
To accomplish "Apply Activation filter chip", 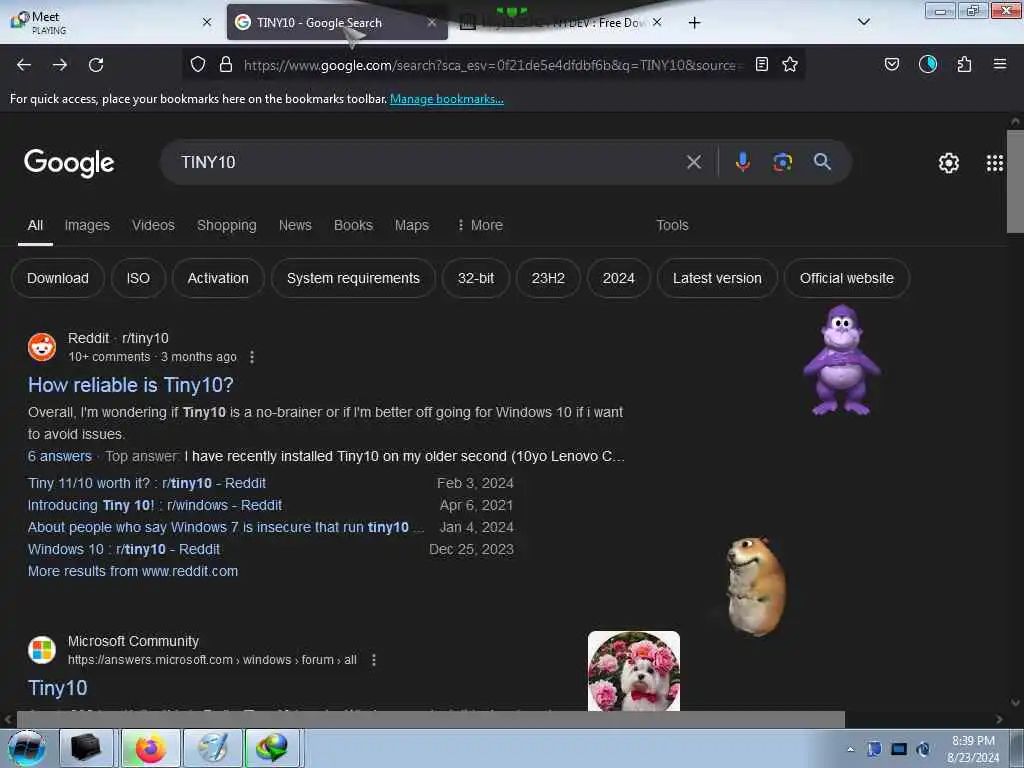I will point(218,278).
